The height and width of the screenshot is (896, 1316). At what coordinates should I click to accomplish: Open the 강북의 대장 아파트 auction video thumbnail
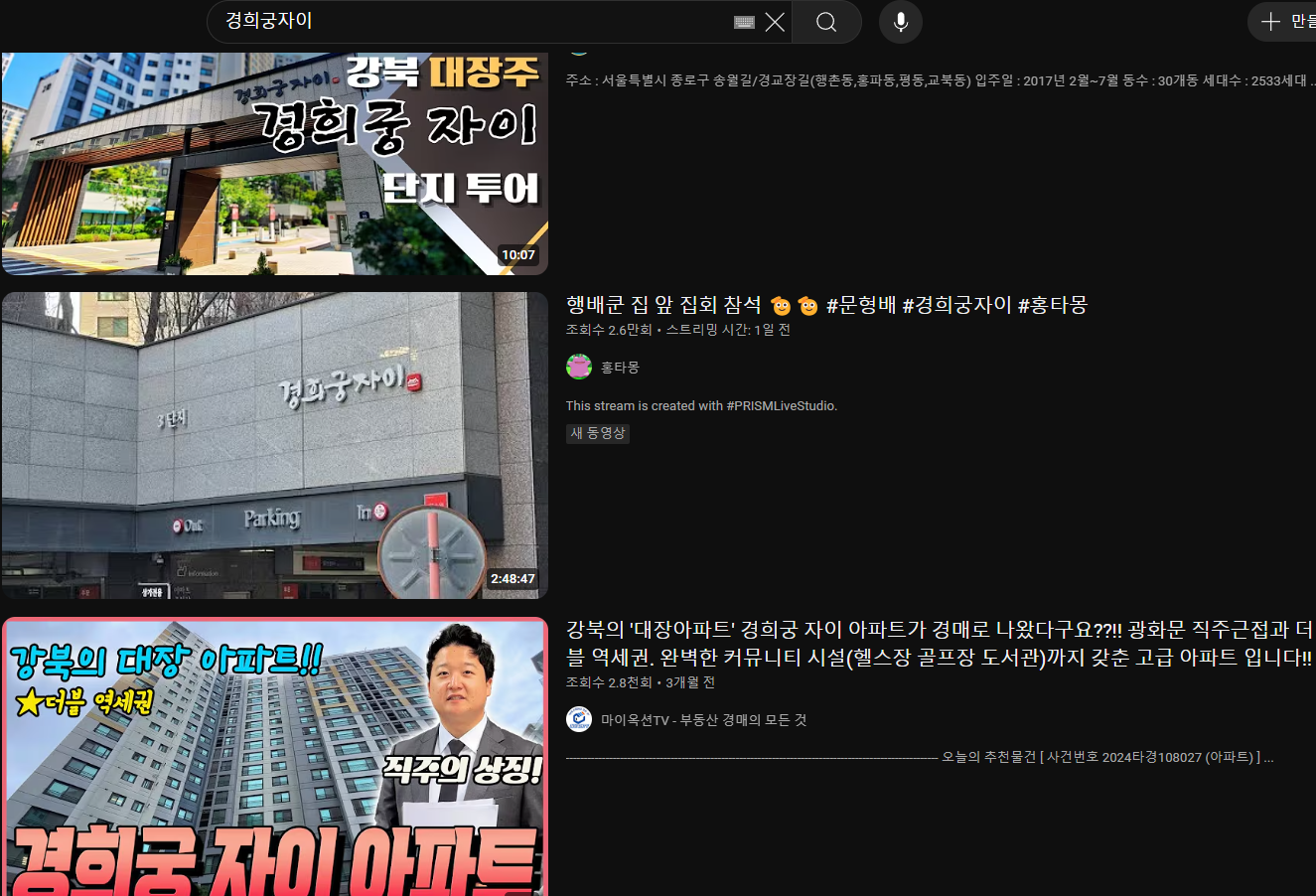point(275,757)
